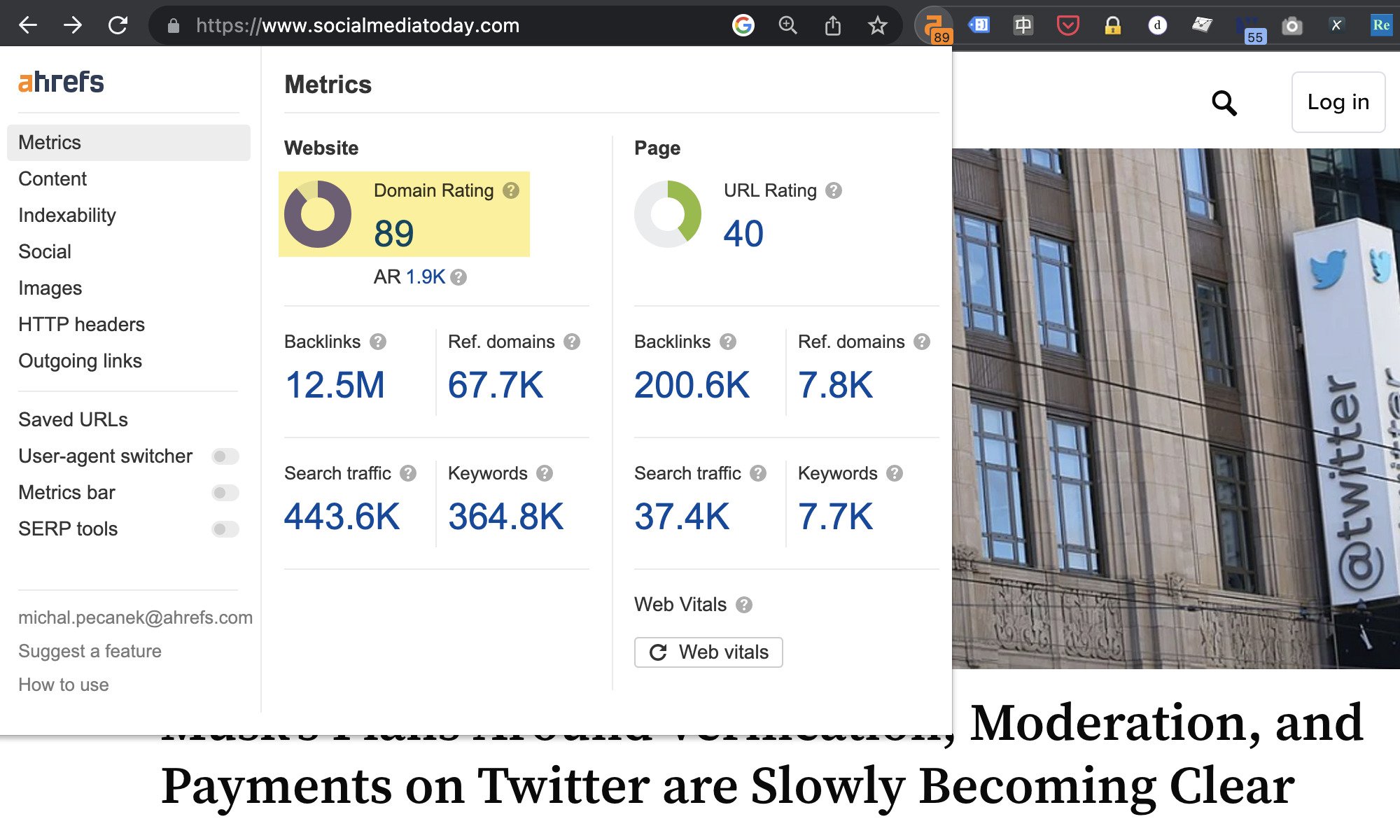Click the help icon beside Domain Rating
This screenshot has height=840, width=1400.
pyautogui.click(x=511, y=190)
